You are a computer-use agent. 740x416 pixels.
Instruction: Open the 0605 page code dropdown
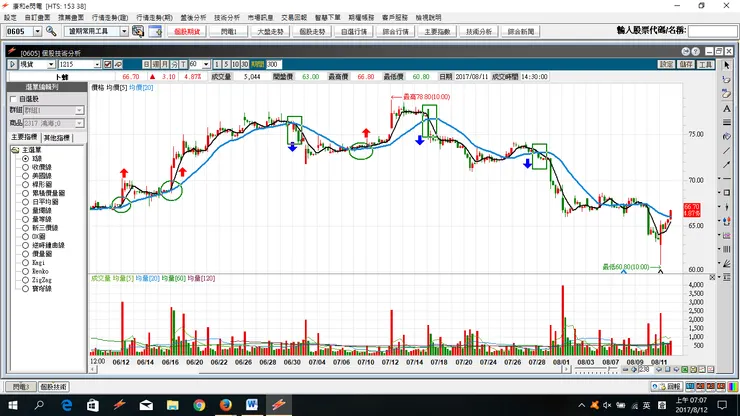[x=37, y=31]
